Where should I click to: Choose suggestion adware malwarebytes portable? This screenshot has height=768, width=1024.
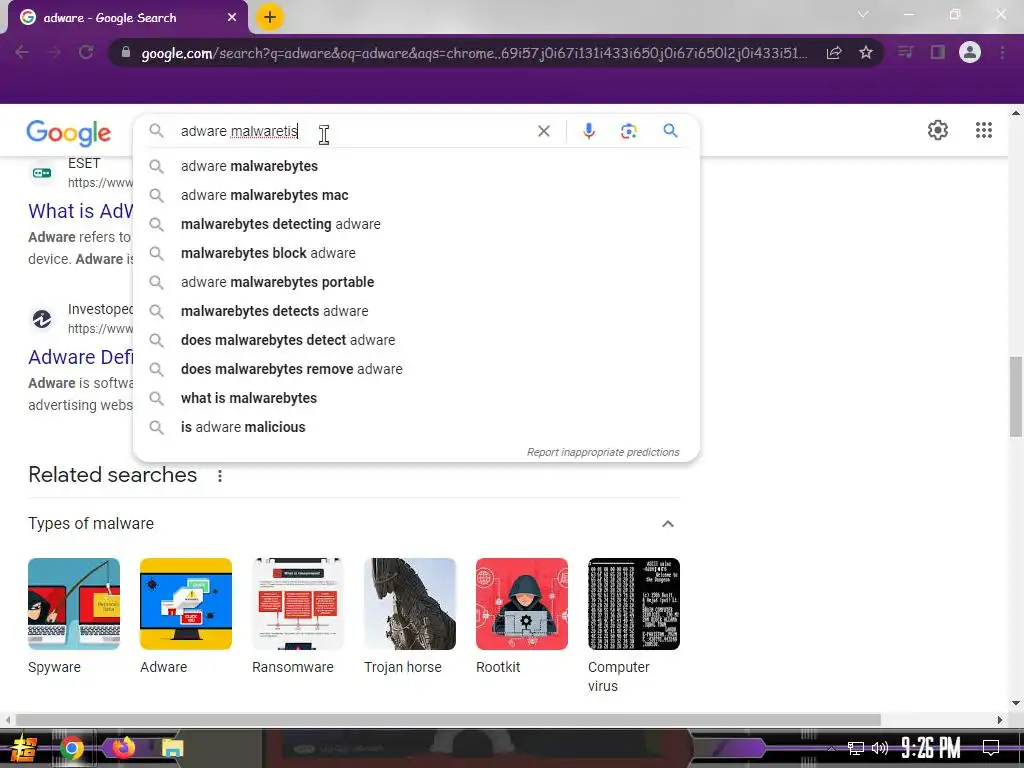[x=416, y=282]
